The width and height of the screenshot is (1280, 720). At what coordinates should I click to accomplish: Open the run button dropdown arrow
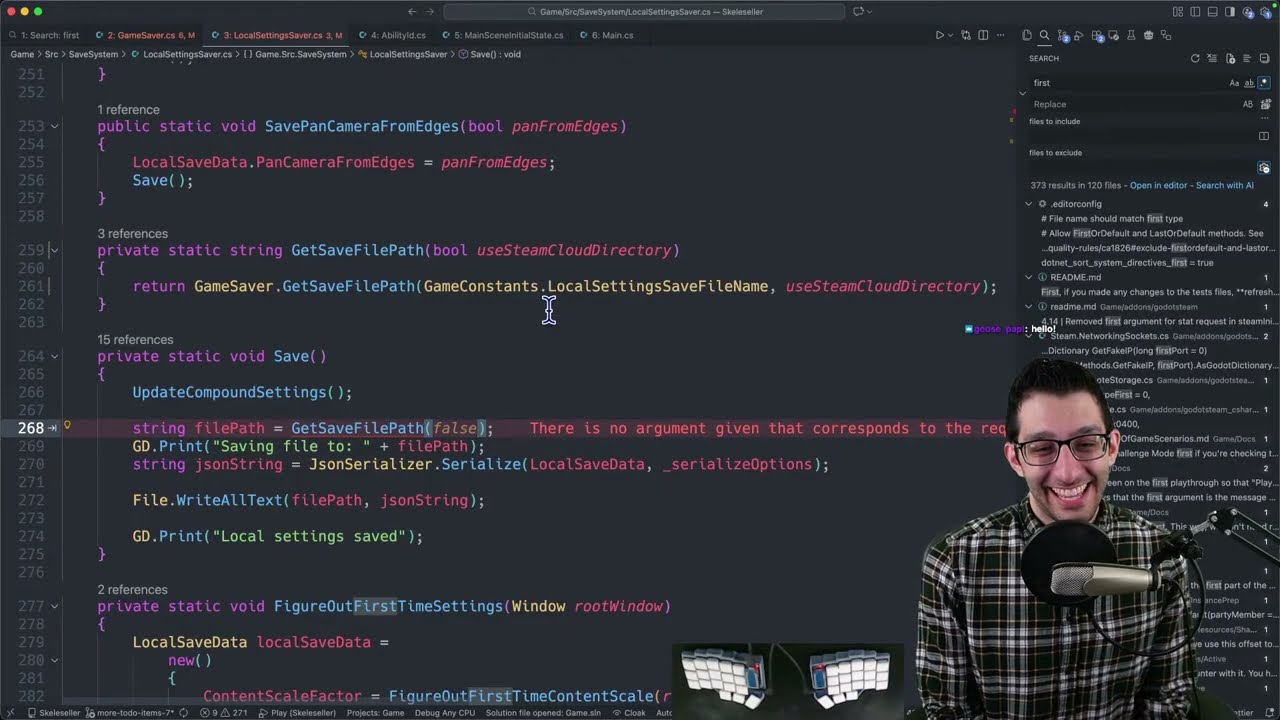click(x=951, y=35)
